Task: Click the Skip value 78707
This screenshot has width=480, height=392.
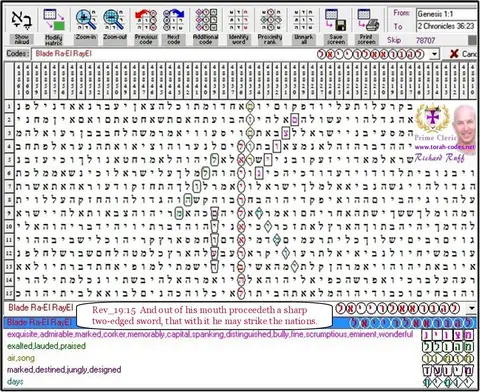Action: (426, 40)
